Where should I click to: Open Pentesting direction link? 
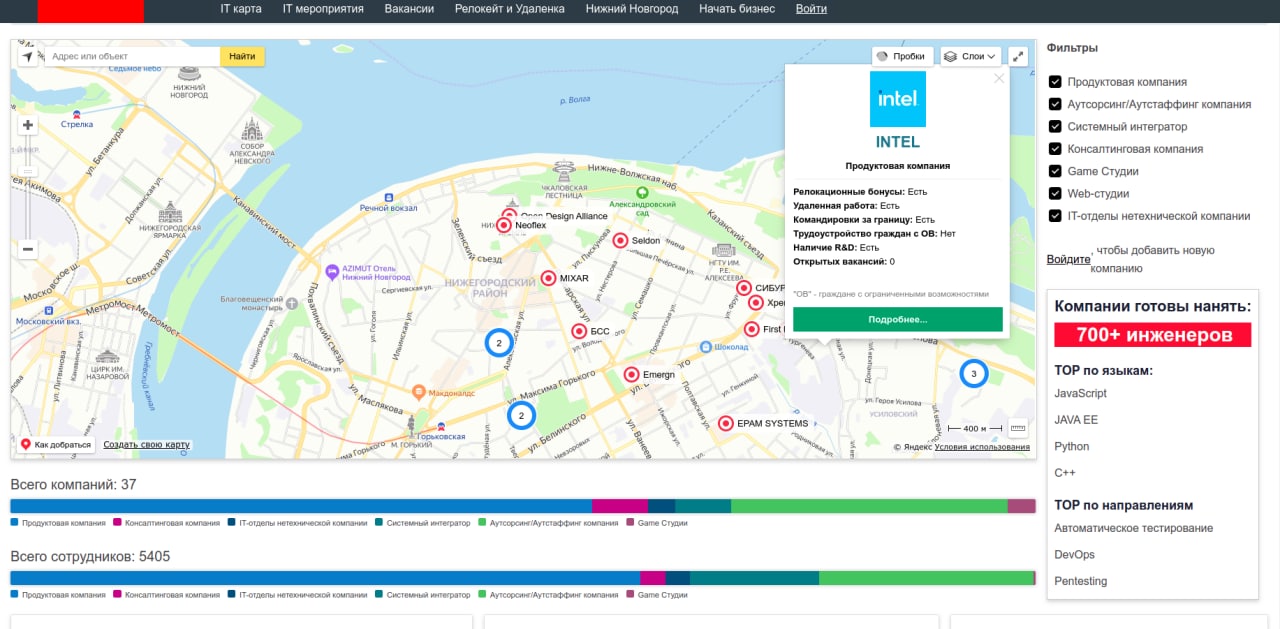pyautogui.click(x=1081, y=581)
